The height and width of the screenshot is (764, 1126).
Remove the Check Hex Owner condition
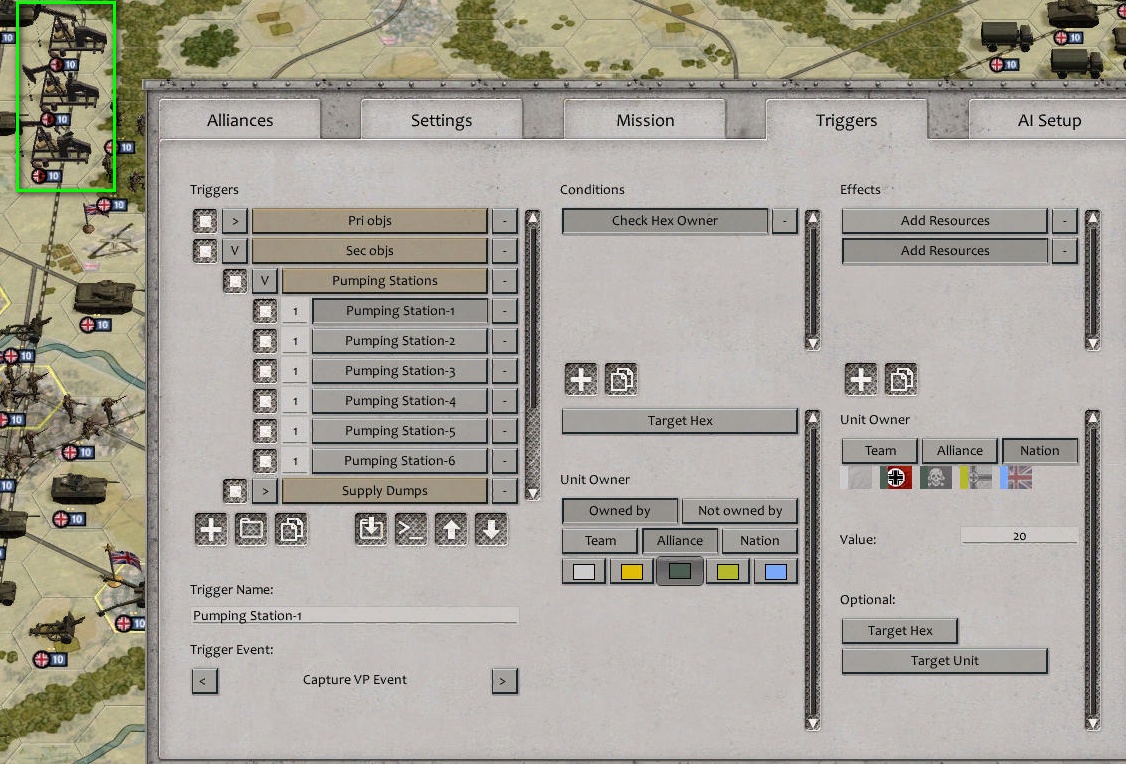coord(785,221)
